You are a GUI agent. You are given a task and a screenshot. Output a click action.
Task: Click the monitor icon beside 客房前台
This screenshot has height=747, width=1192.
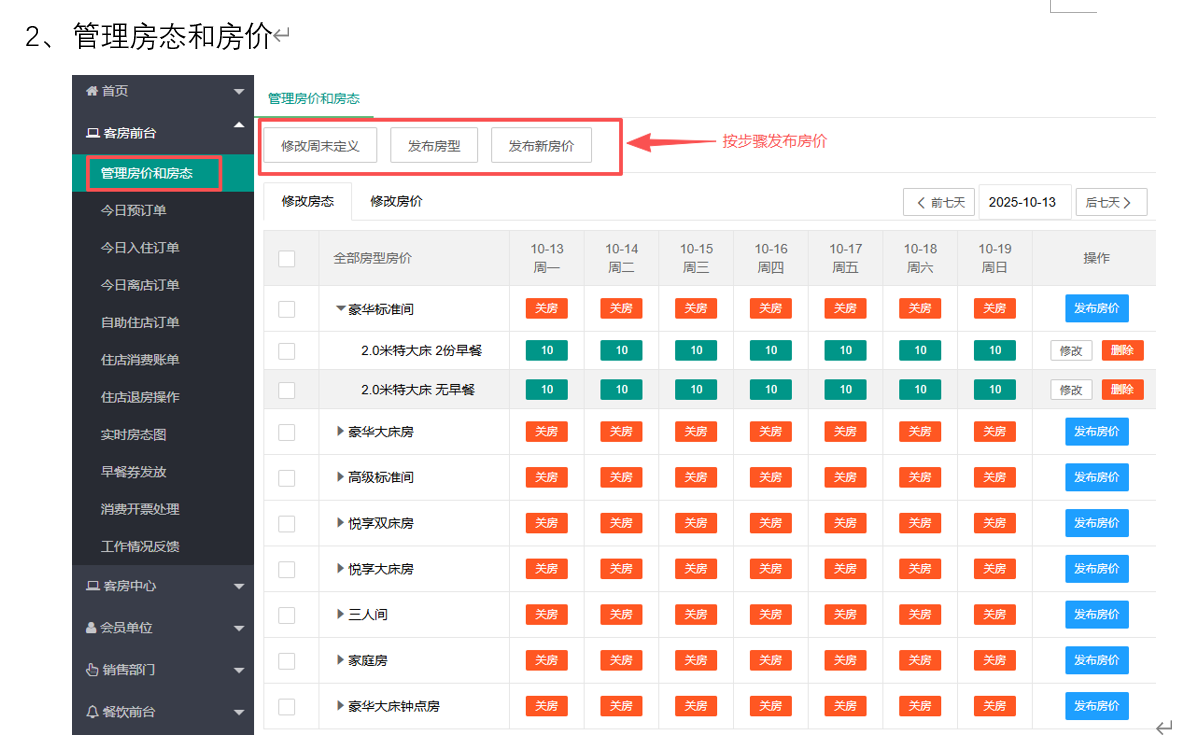[93, 133]
